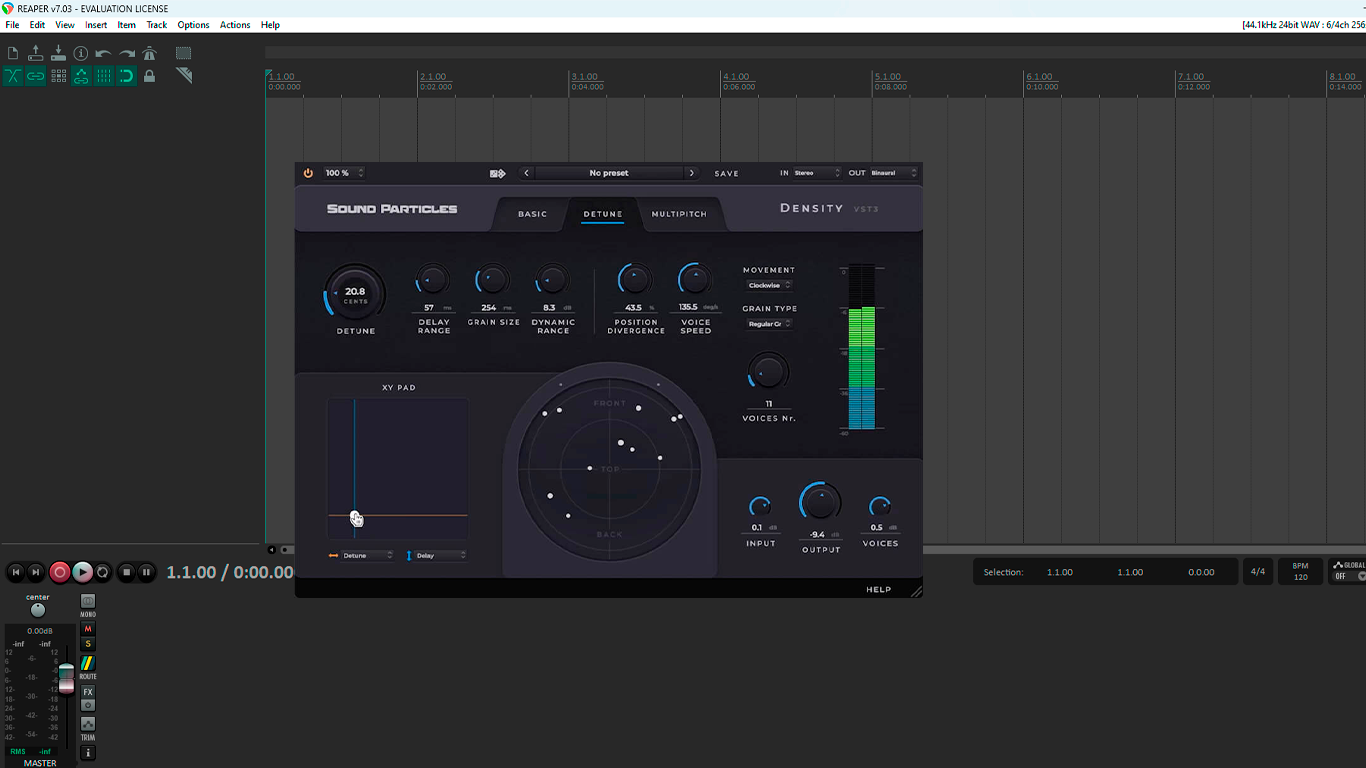Open the IN Stereo dropdown
The height and width of the screenshot is (768, 1366).
pyautogui.click(x=818, y=173)
